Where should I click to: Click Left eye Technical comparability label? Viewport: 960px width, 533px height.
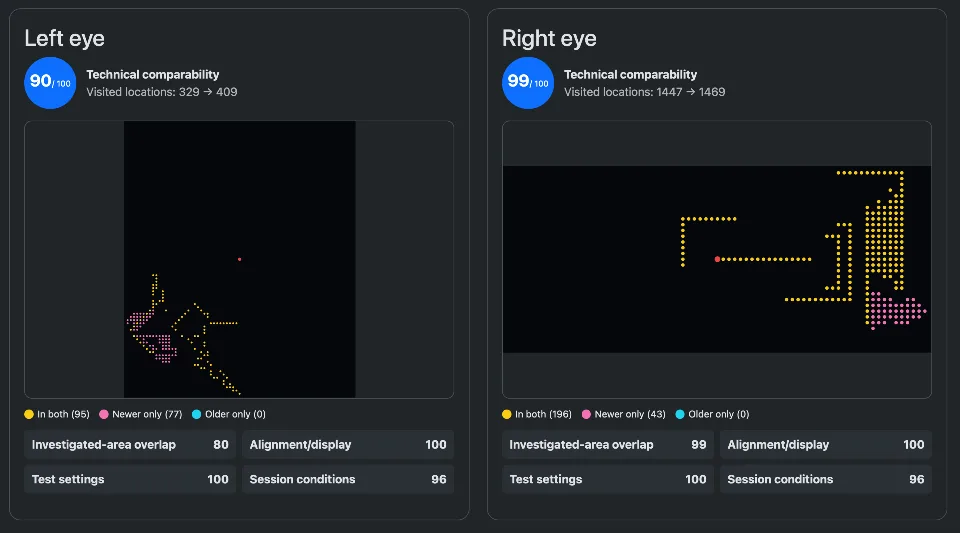coord(152,75)
